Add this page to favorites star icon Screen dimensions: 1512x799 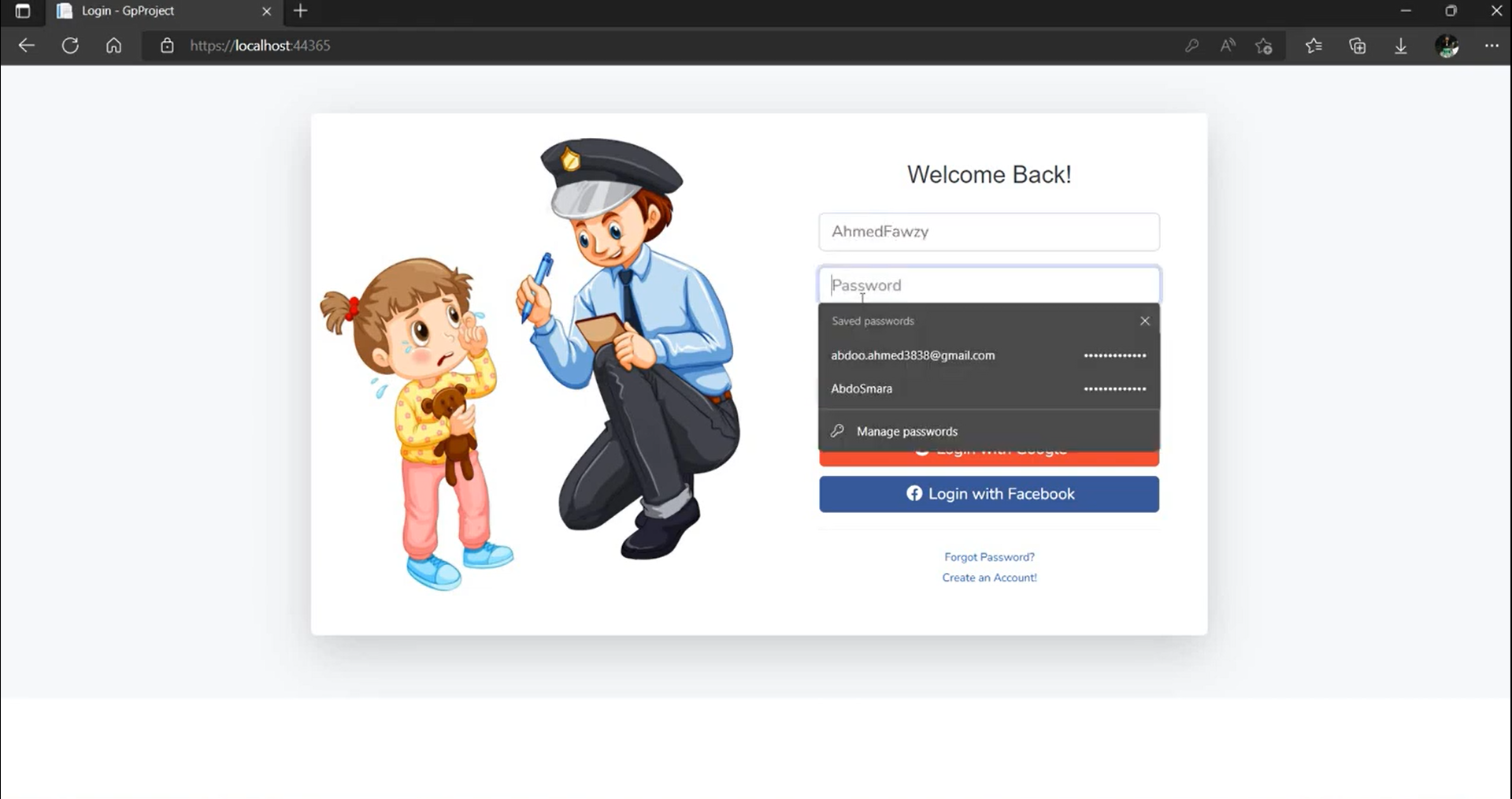click(x=1264, y=46)
